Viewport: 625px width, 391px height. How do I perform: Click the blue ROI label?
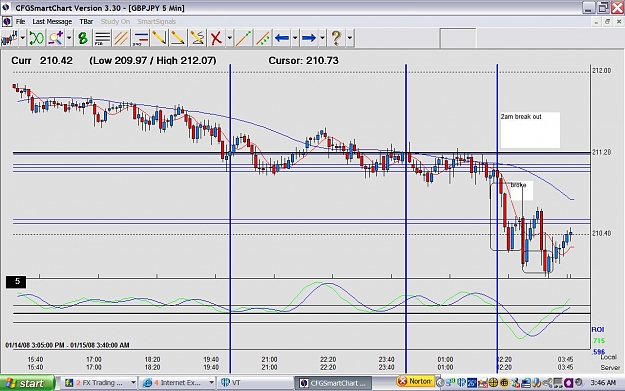point(597,330)
